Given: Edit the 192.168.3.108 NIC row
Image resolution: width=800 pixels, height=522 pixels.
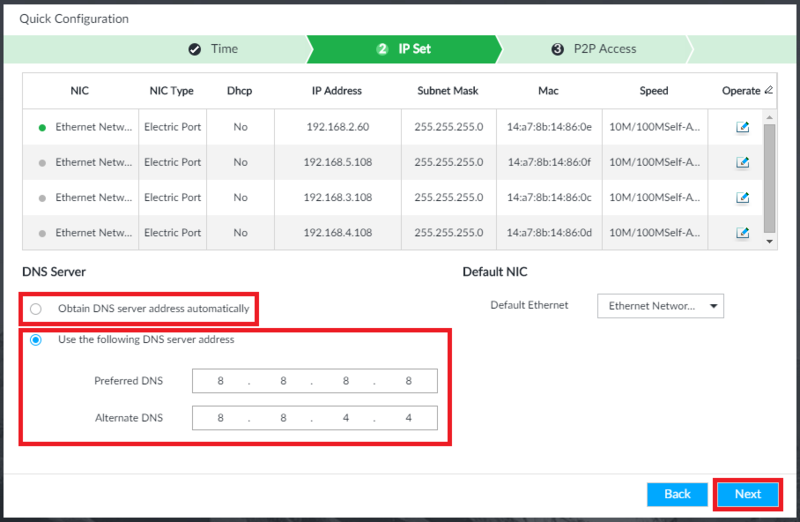Looking at the screenshot, I should pyautogui.click(x=742, y=197).
